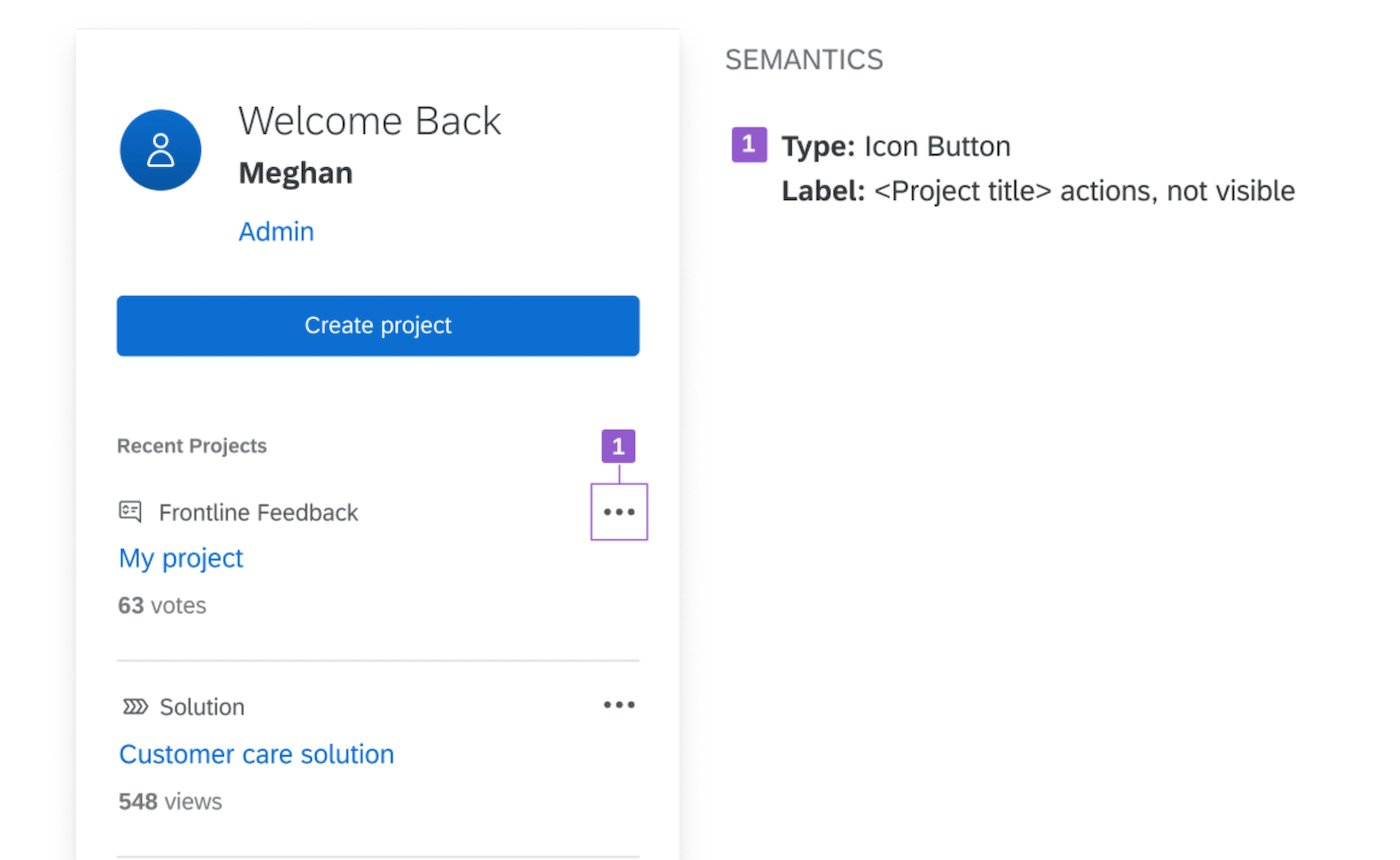Viewport: 1400px width, 860px height.
Task: Click the Frontline Feedback project type icon
Action: click(130, 512)
